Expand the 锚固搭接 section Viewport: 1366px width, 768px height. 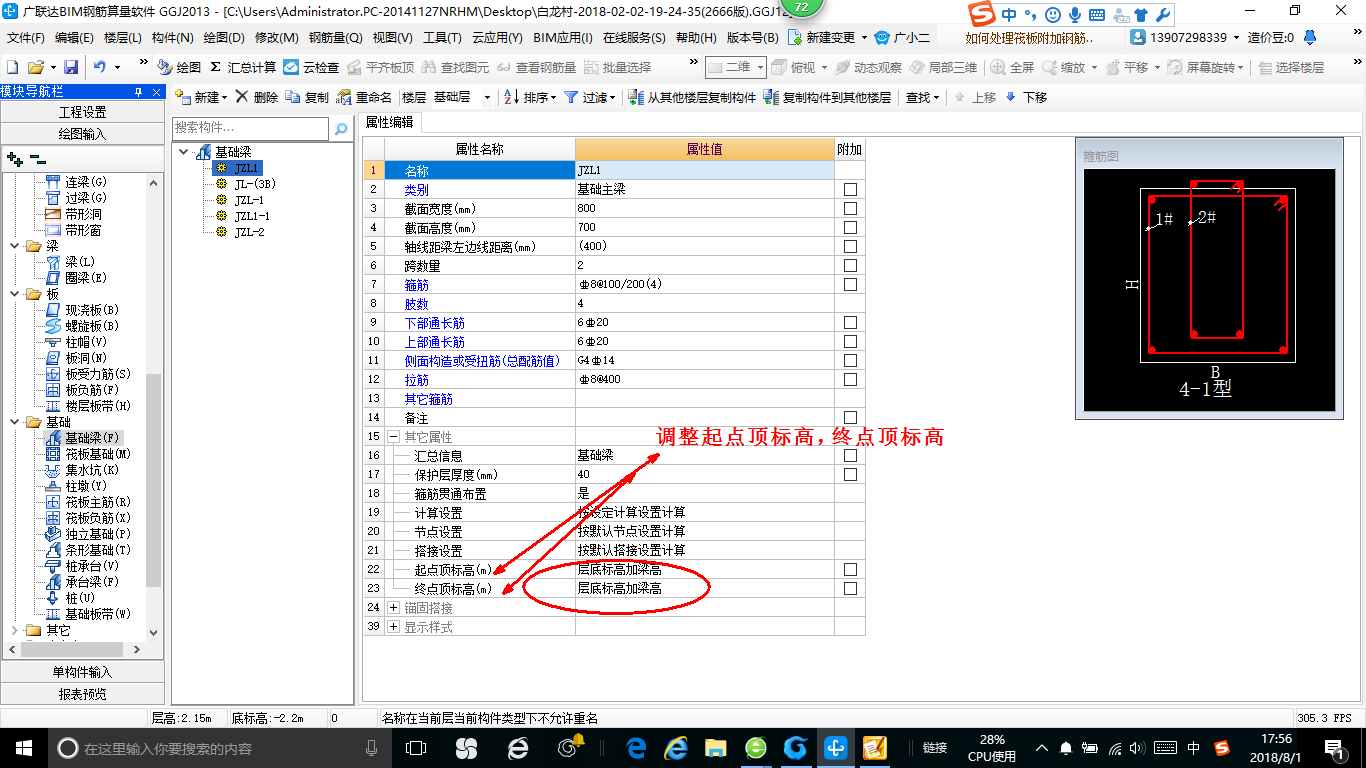click(393, 607)
